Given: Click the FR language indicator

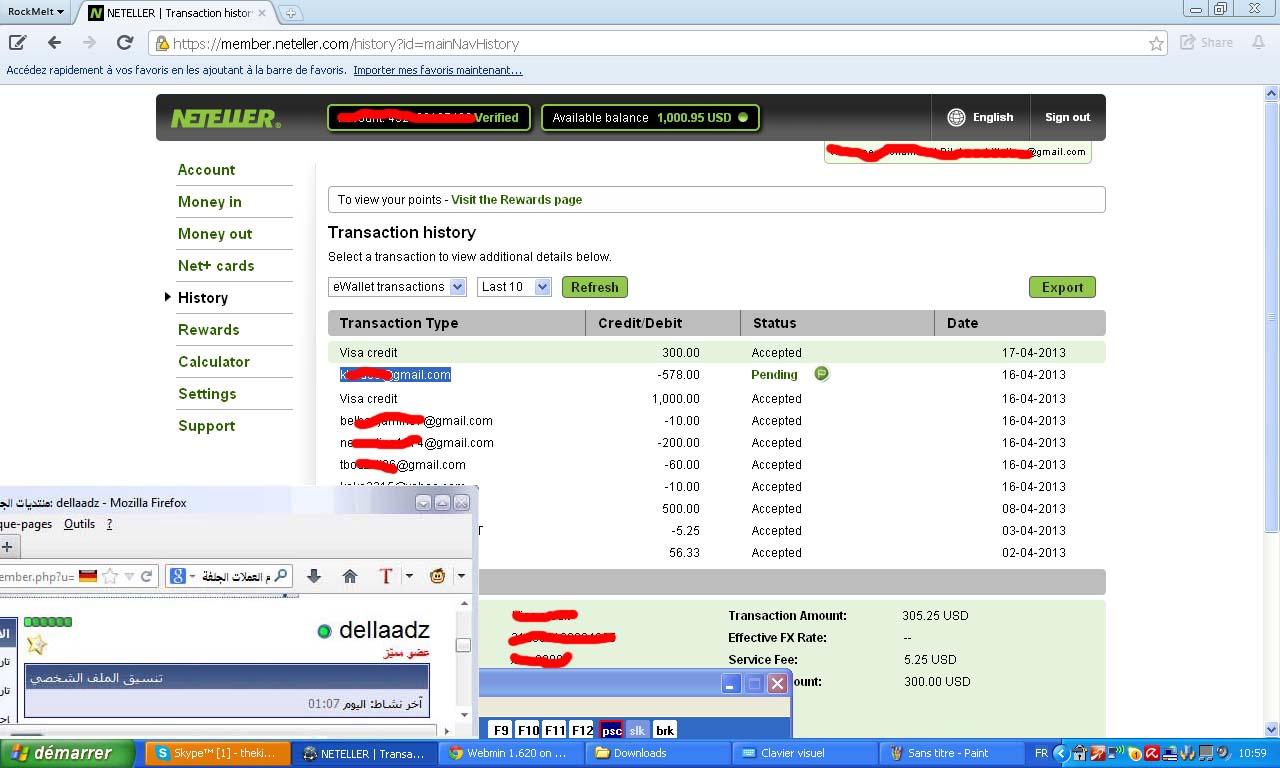Looking at the screenshot, I should 1041,753.
